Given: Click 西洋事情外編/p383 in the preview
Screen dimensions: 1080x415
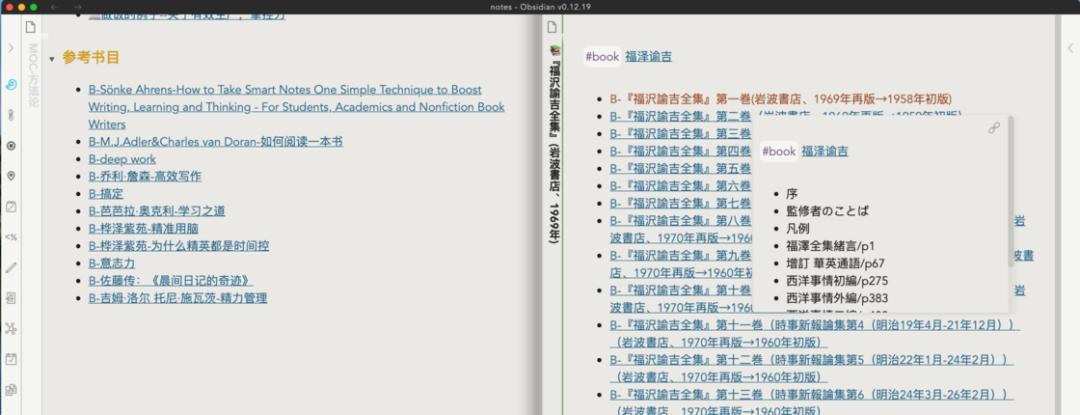Looking at the screenshot, I should [837, 298].
